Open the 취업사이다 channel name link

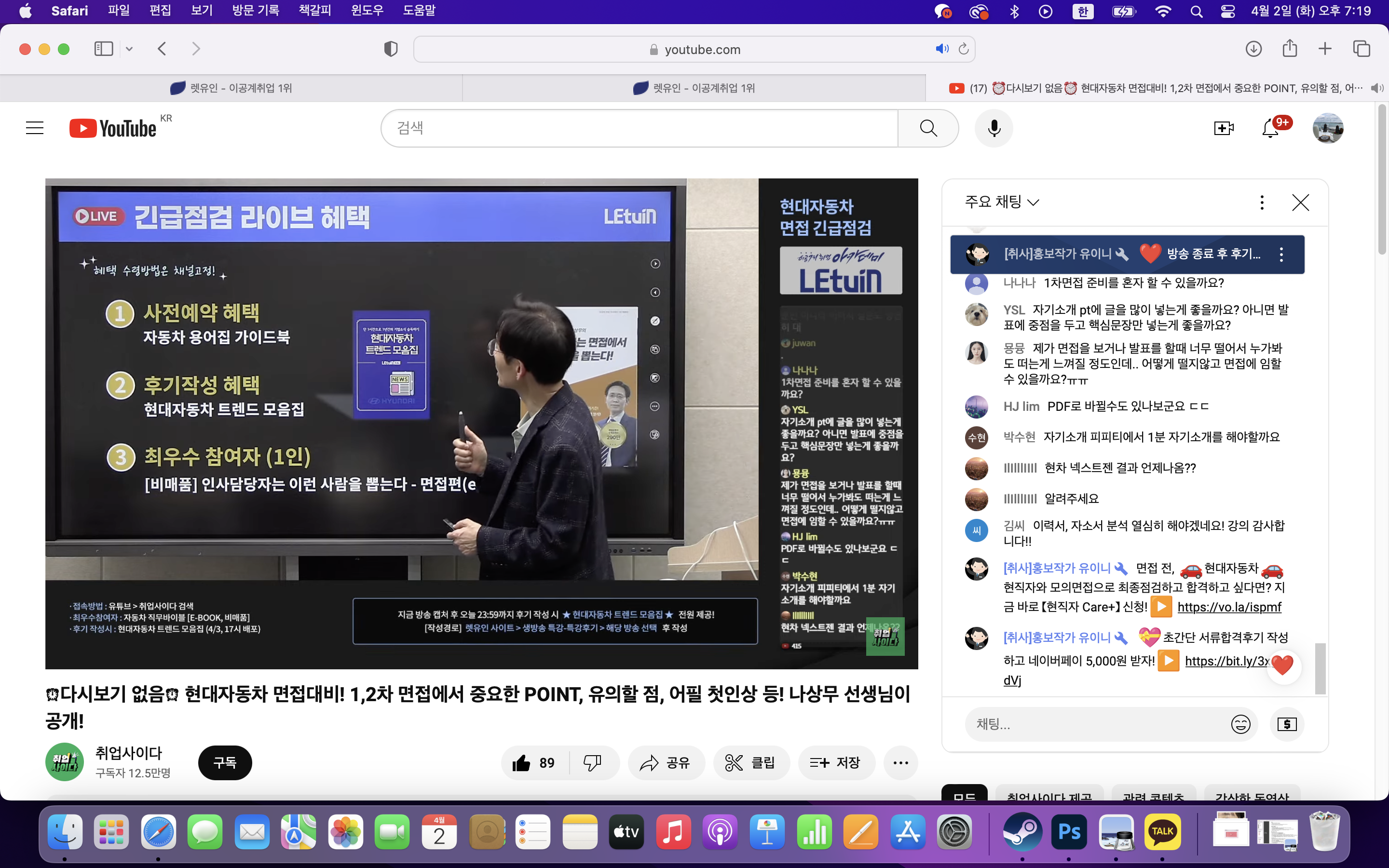click(x=129, y=753)
